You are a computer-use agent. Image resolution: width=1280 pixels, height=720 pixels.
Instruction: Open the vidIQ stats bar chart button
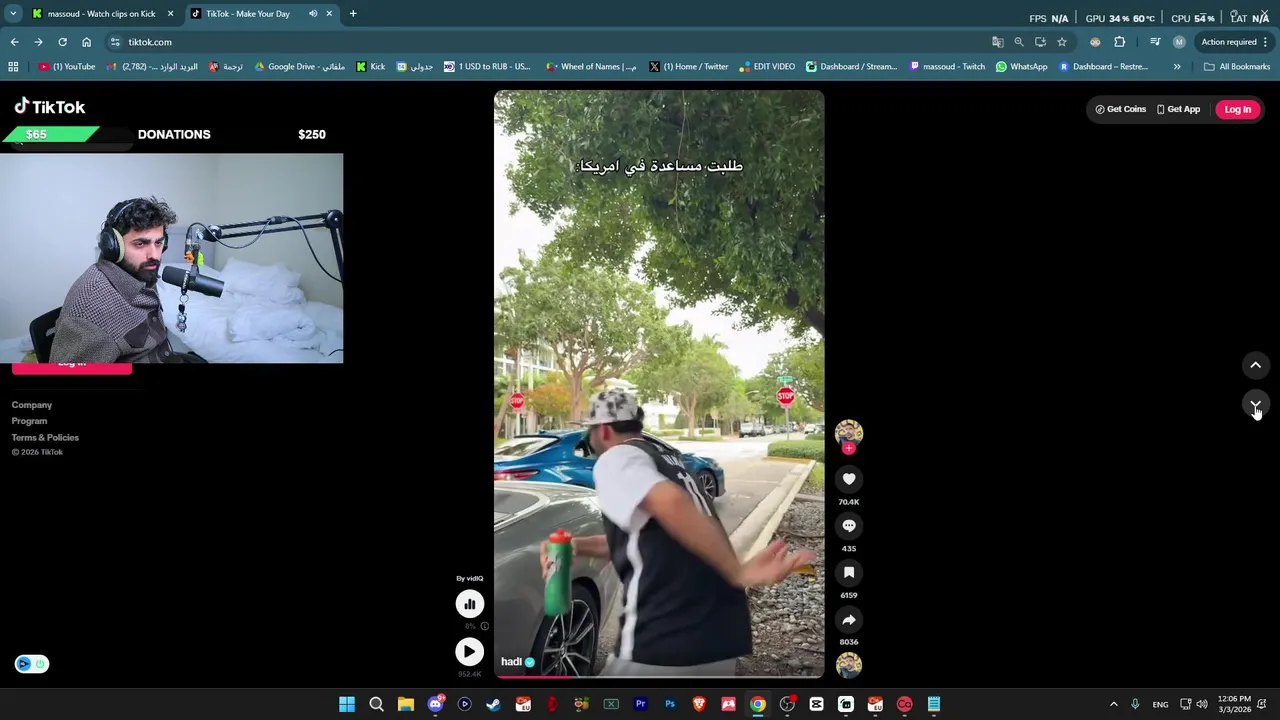coord(469,604)
